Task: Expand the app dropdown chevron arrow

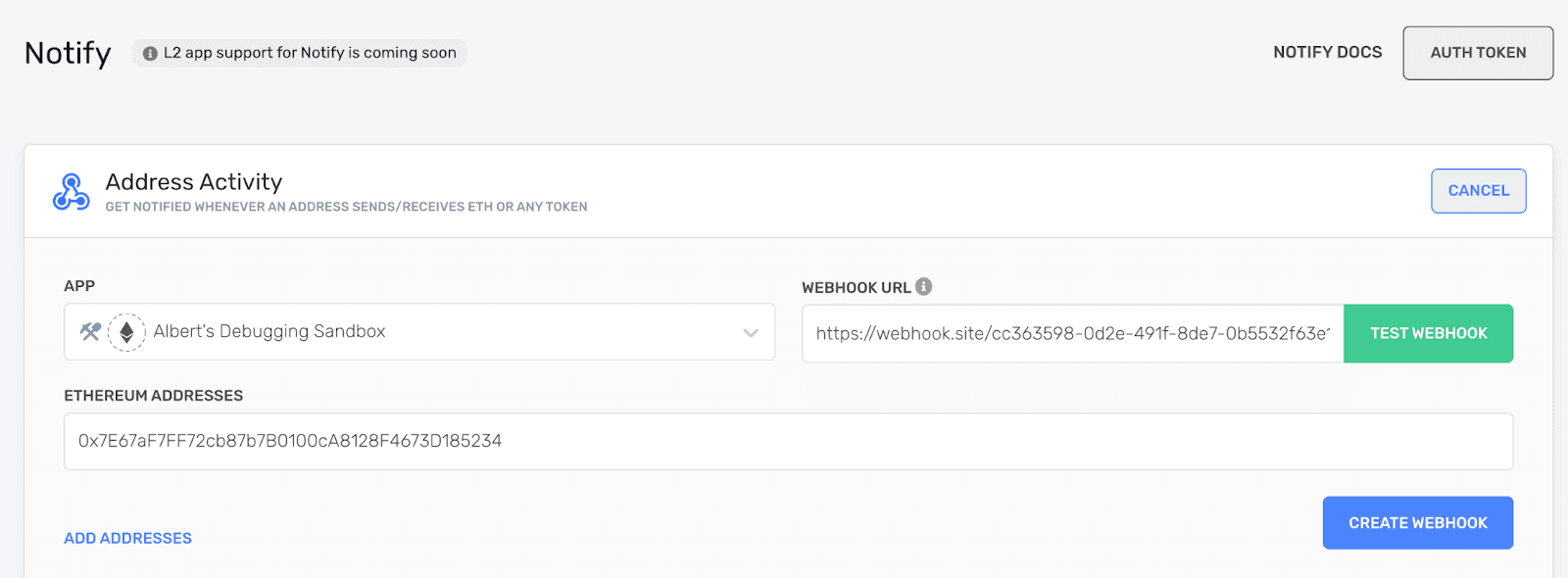Action: pyautogui.click(x=751, y=333)
